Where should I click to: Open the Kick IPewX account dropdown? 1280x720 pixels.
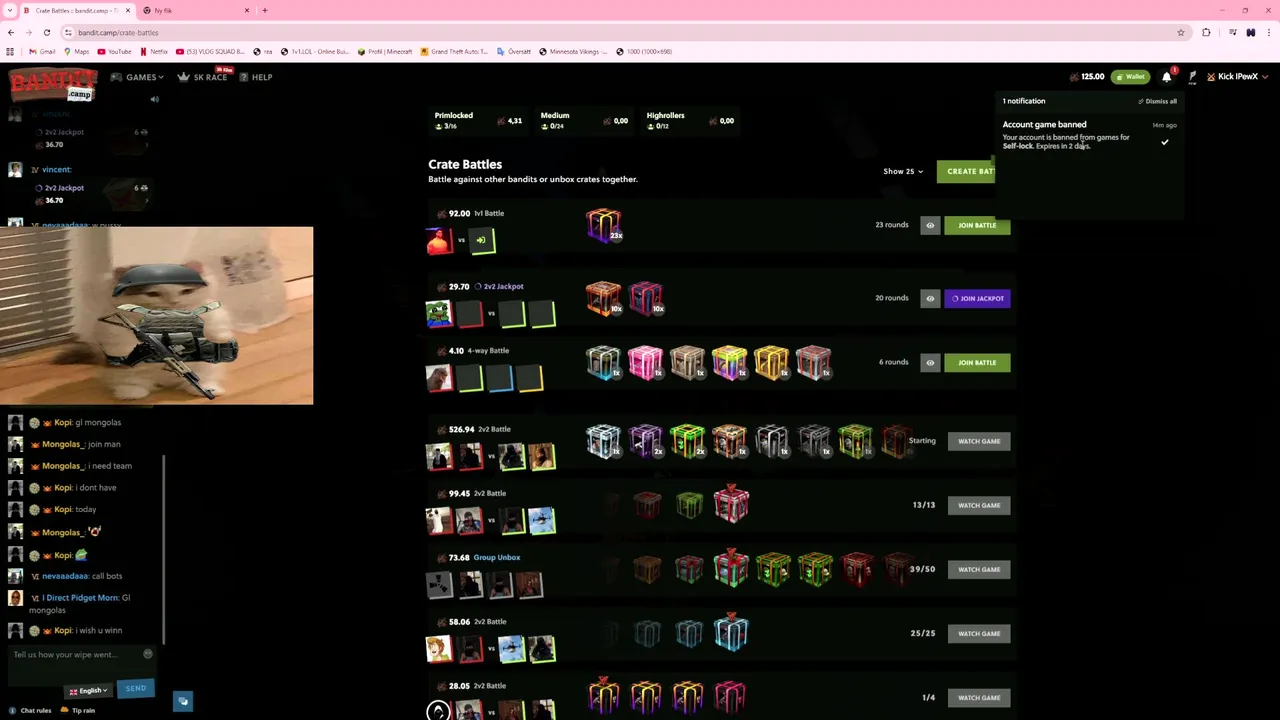point(1237,77)
